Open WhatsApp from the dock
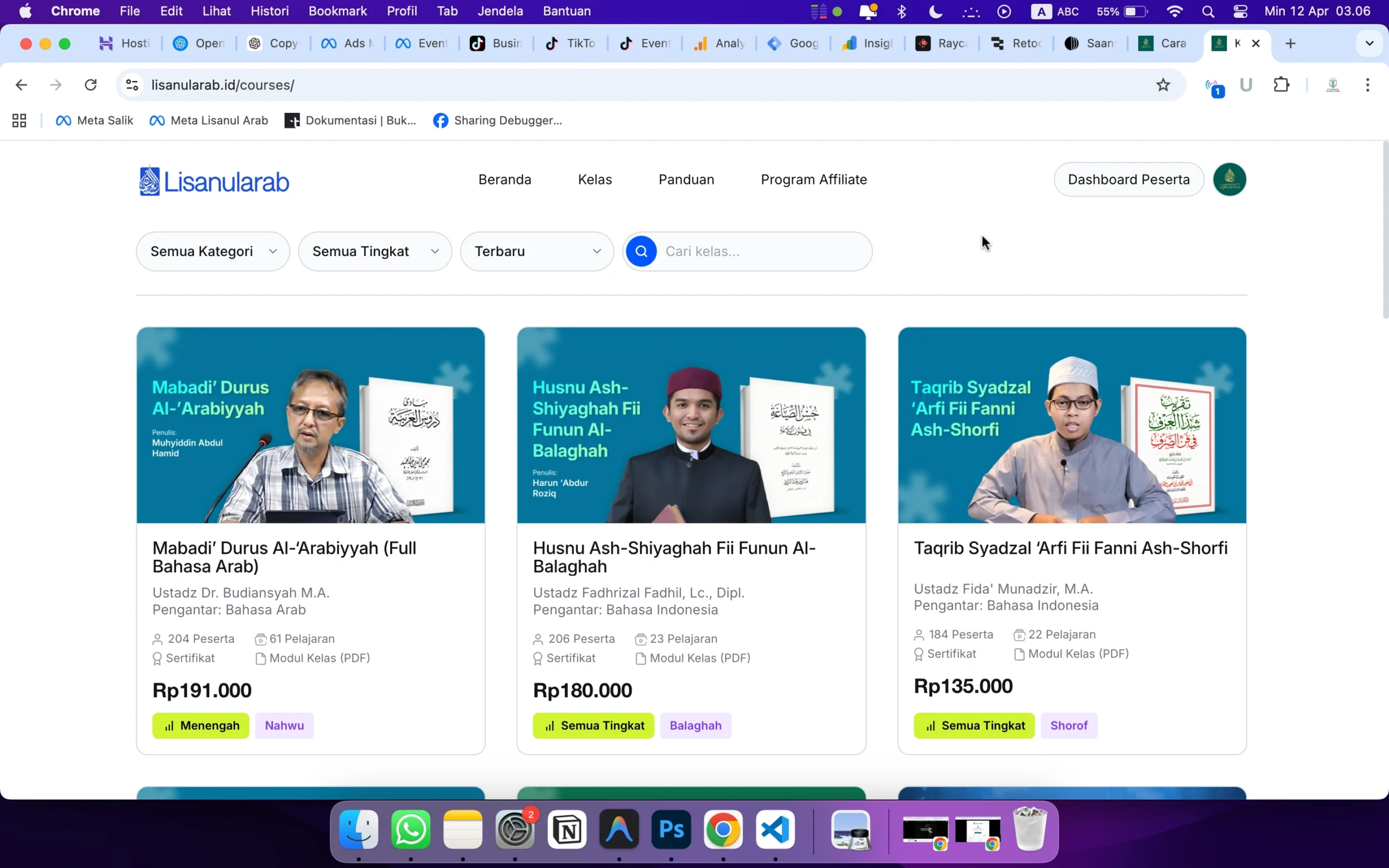Viewport: 1389px width, 868px height. [411, 829]
